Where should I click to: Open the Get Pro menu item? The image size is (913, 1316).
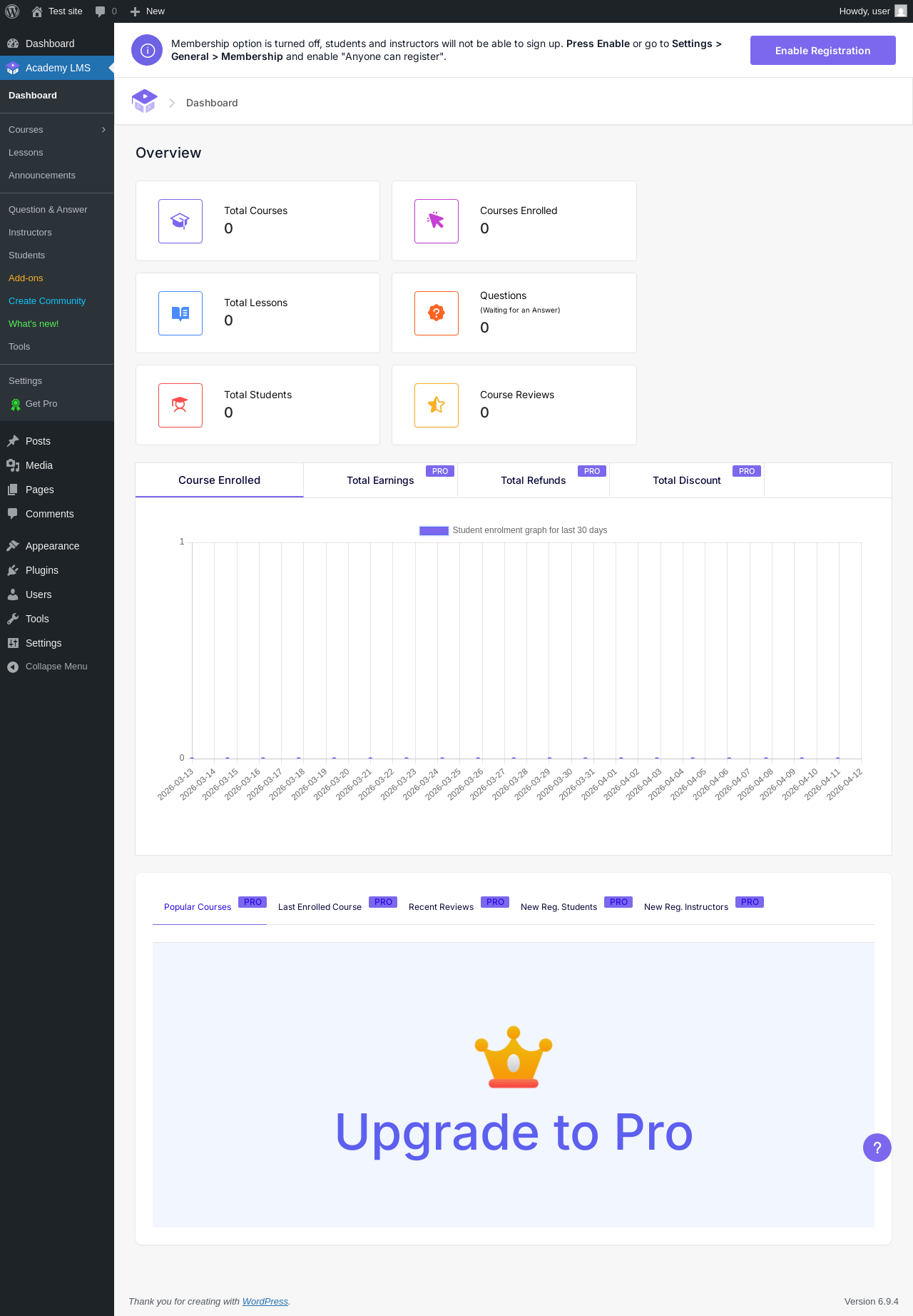point(41,404)
